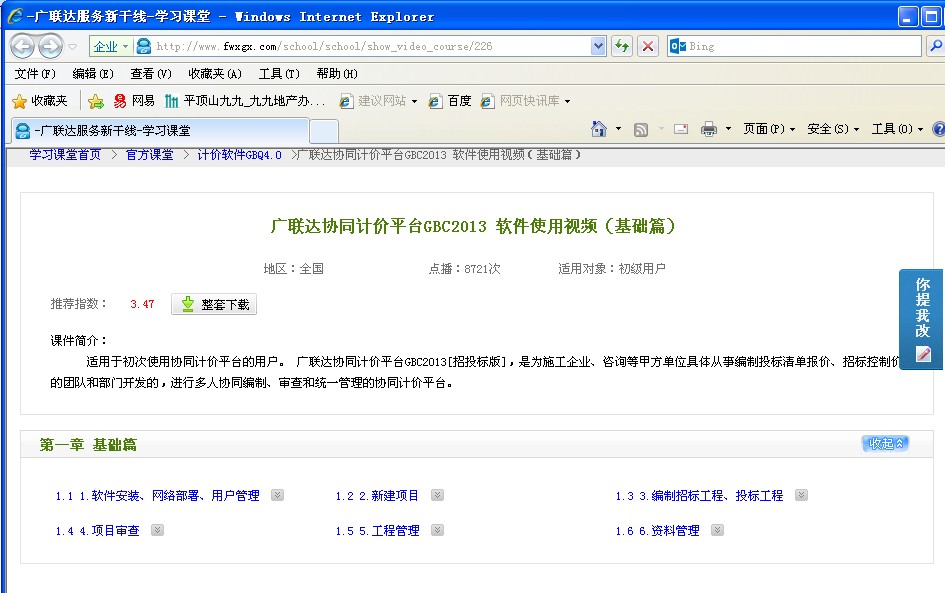Image resolution: width=945 pixels, height=593 pixels.
Task: Open the Print options dropdown arrow
Action: pyautogui.click(x=728, y=129)
